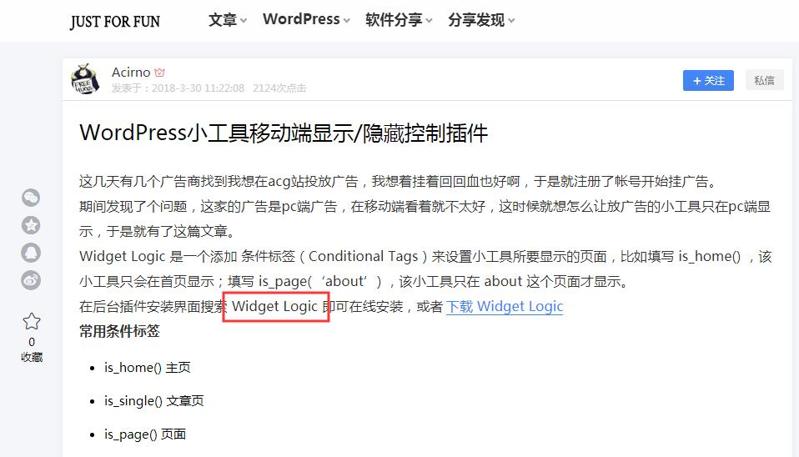Open Acirno's avatar image

pyautogui.click(x=85, y=79)
